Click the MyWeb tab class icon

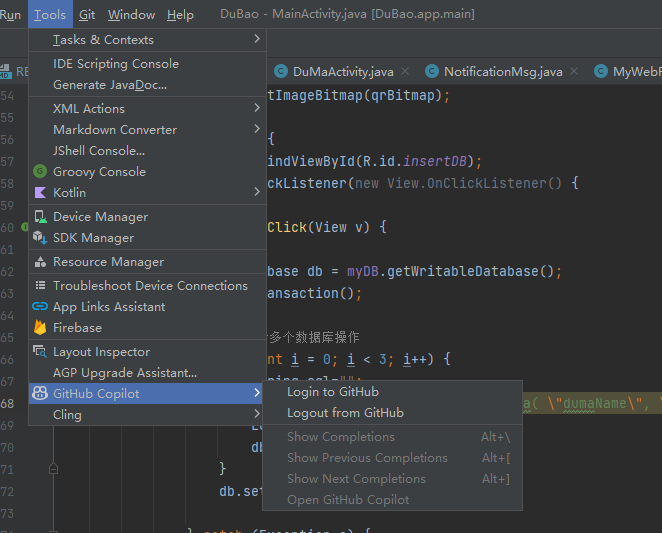pyautogui.click(x=601, y=71)
